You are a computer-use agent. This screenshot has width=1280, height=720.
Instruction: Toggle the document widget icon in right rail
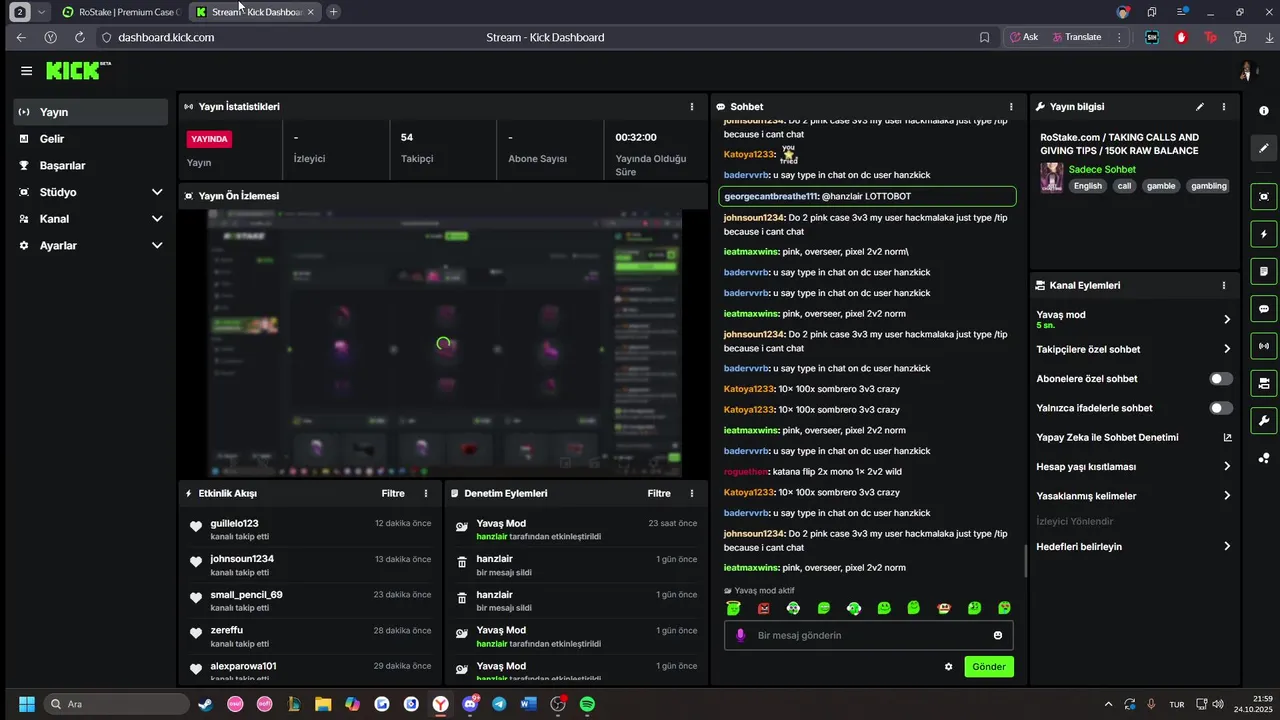tap(1264, 271)
